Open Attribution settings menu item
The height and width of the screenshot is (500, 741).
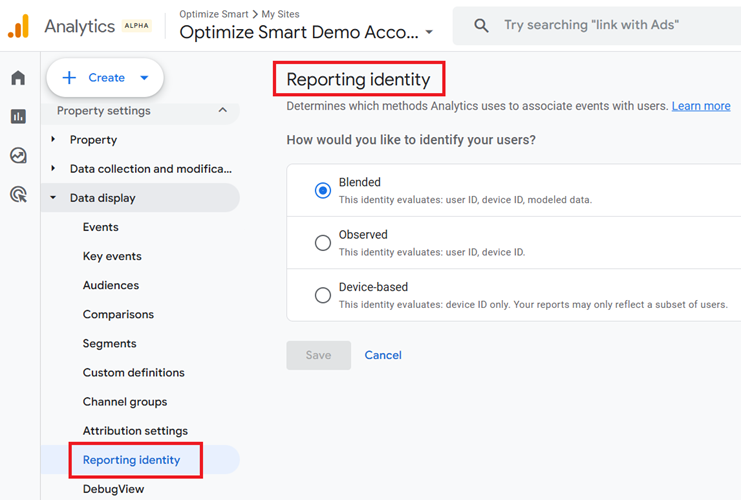pos(135,431)
